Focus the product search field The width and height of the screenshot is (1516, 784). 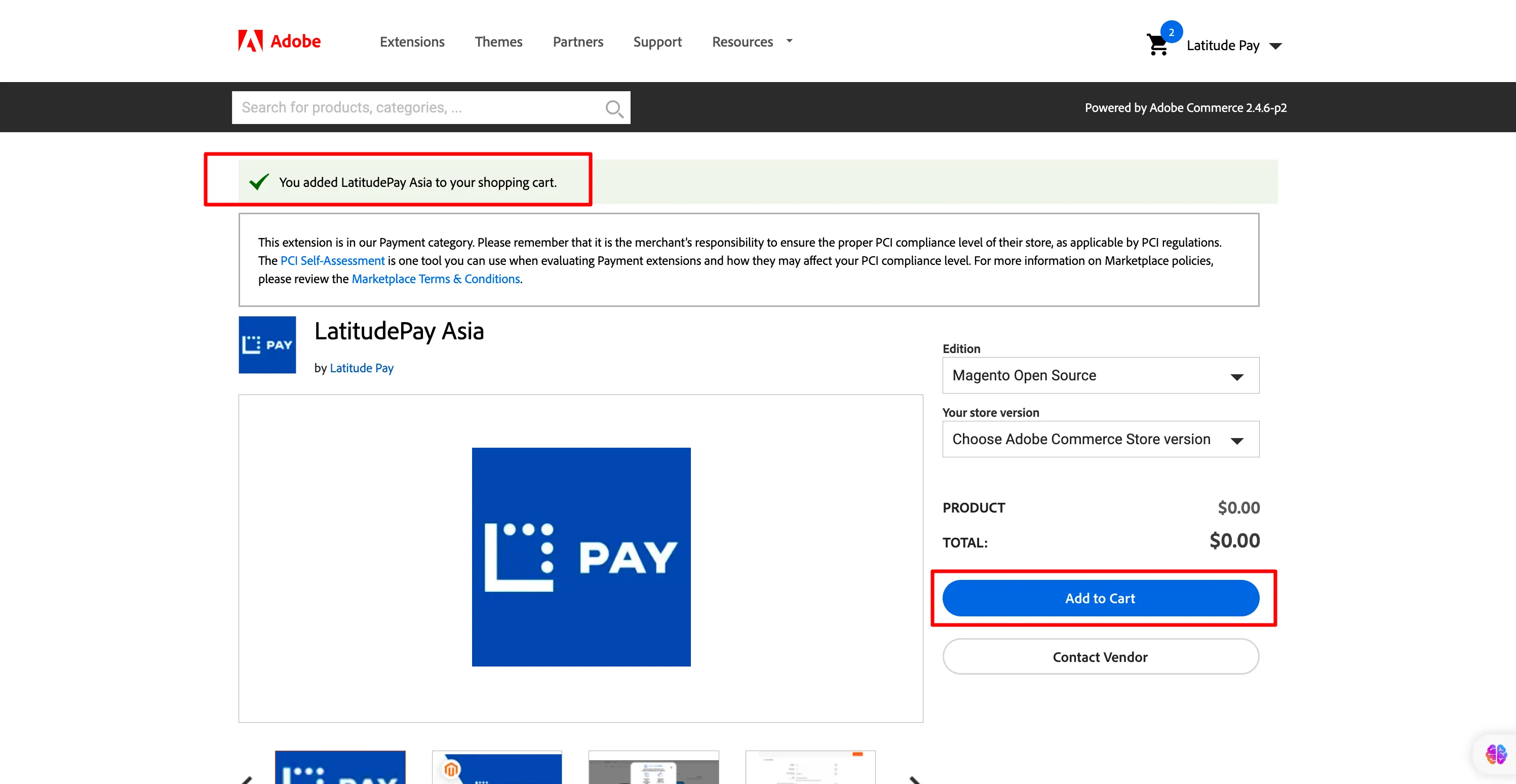click(431, 108)
